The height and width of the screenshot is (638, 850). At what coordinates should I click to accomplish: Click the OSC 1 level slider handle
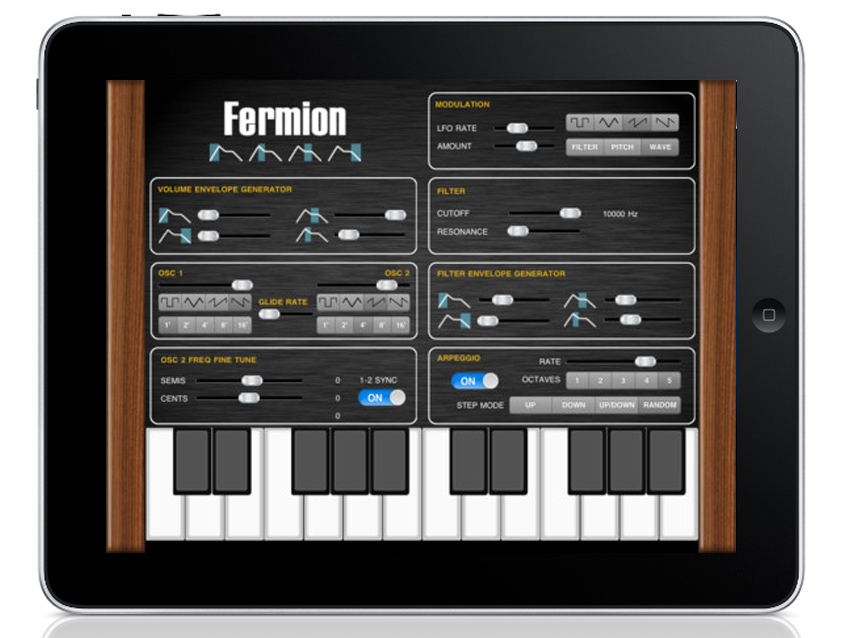point(242,285)
